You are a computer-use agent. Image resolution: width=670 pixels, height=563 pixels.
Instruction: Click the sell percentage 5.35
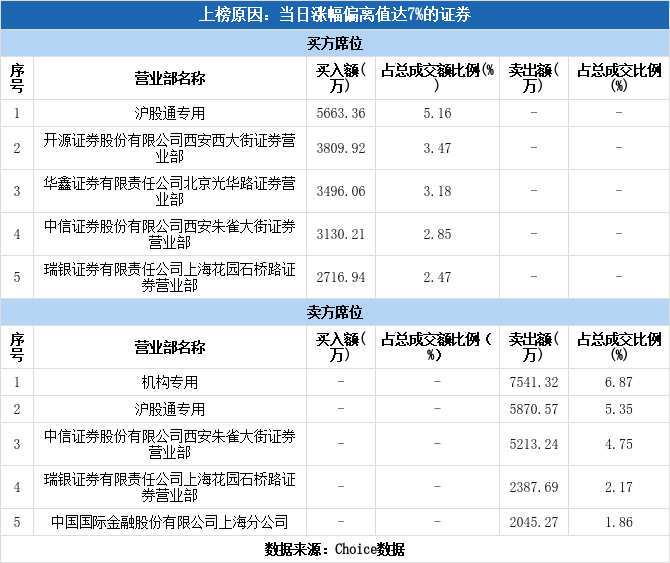coord(619,409)
